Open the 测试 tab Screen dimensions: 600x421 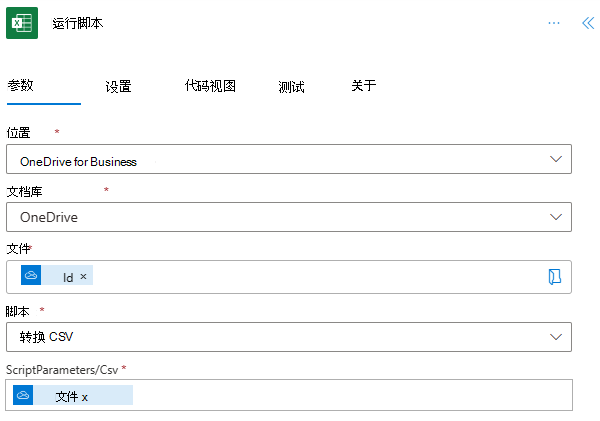pos(292,87)
